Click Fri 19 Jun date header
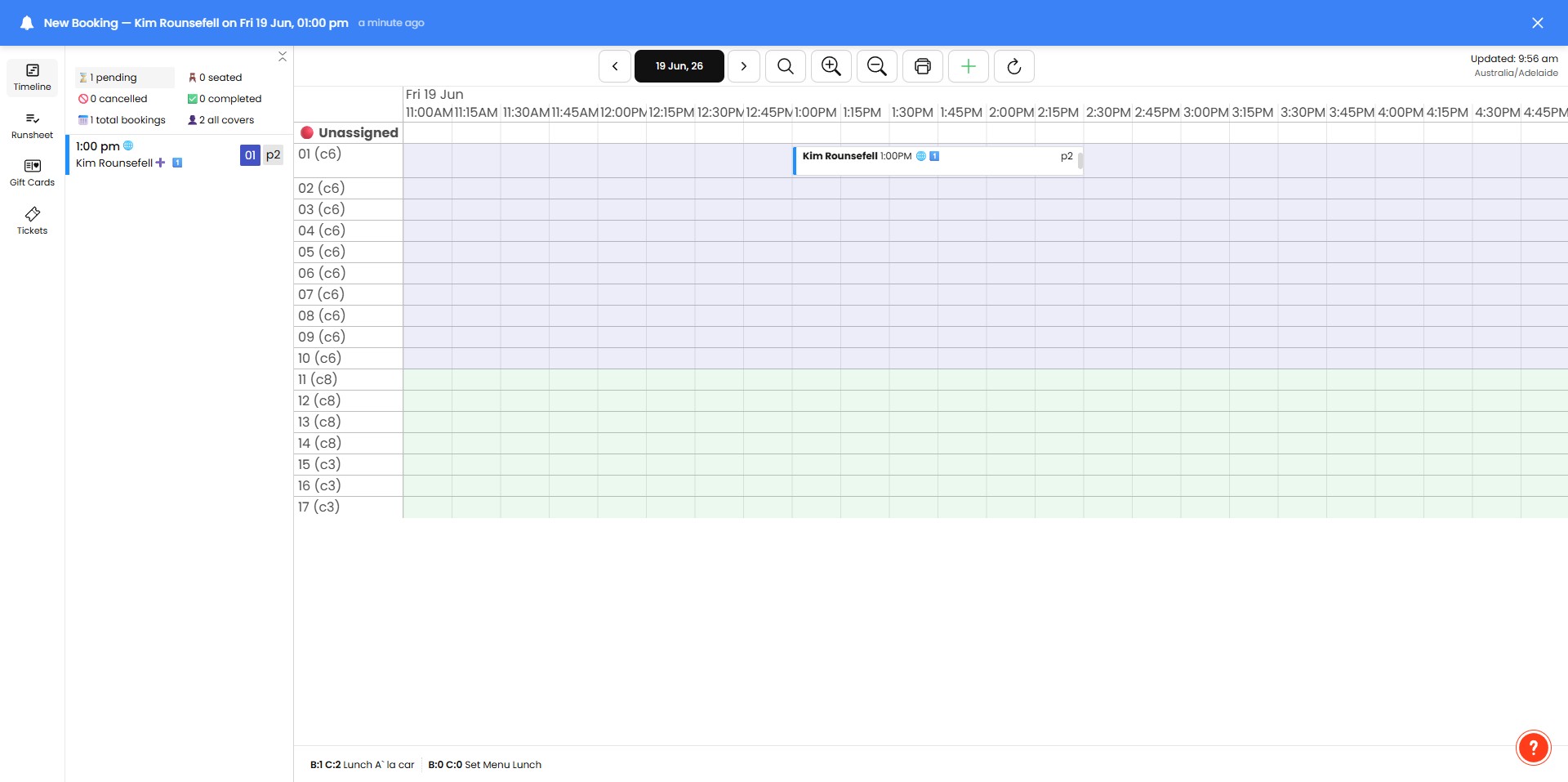The height and width of the screenshot is (782, 1568). tap(434, 94)
